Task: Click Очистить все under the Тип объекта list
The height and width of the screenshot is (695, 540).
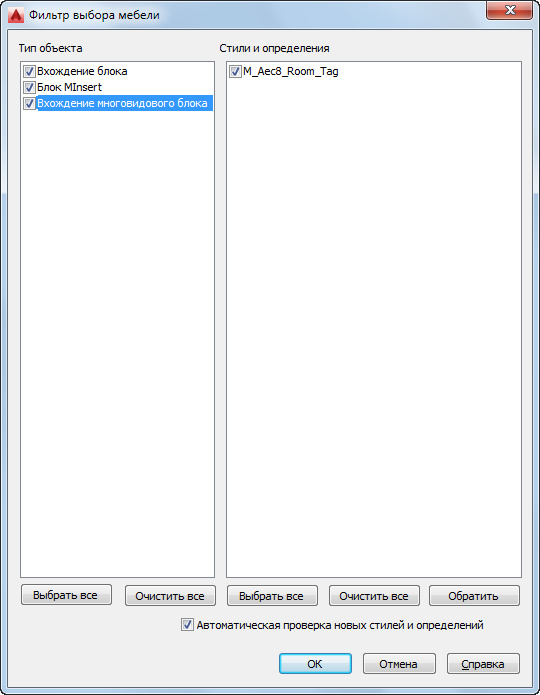Action: point(170,596)
